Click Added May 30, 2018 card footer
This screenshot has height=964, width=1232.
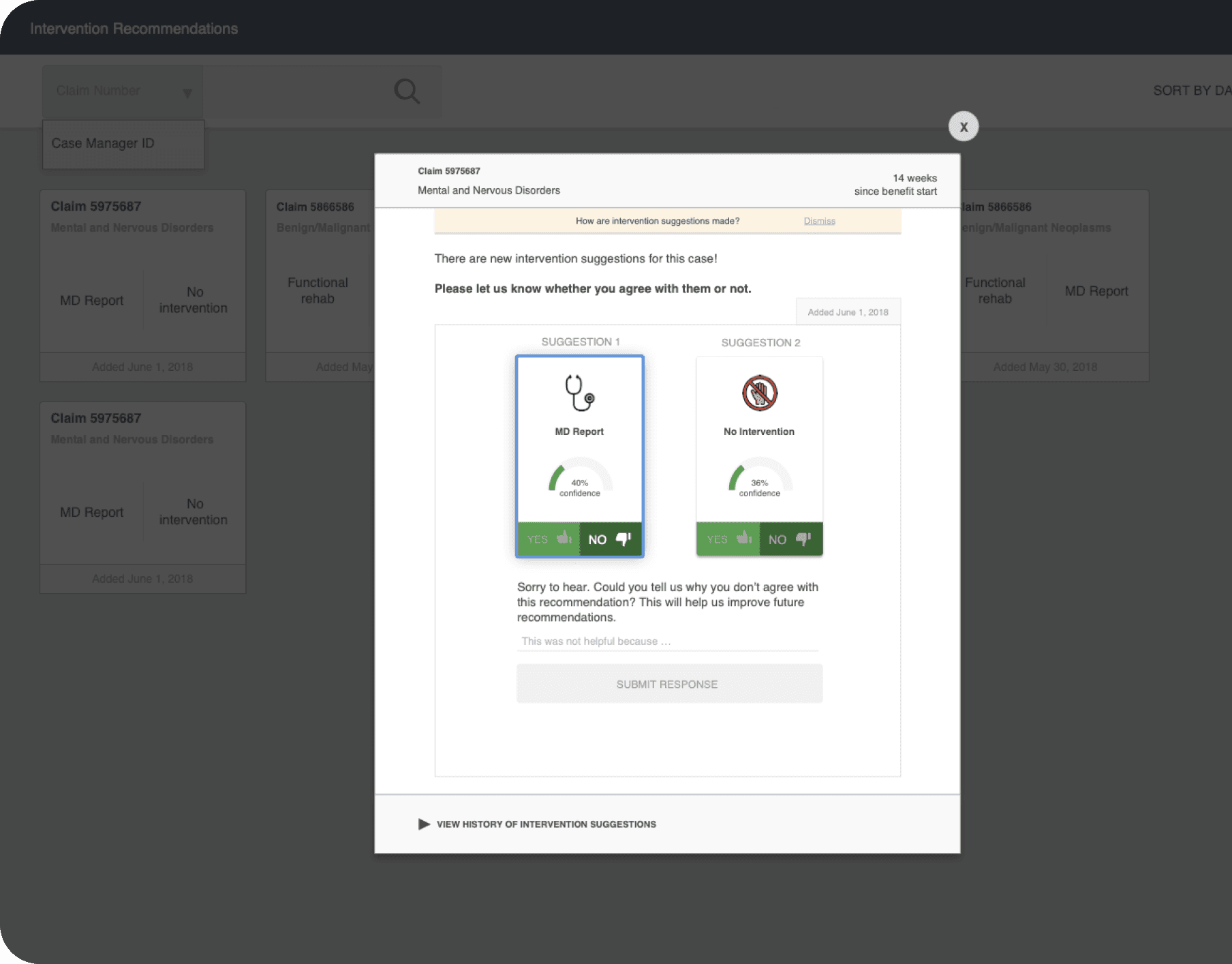tap(1045, 367)
